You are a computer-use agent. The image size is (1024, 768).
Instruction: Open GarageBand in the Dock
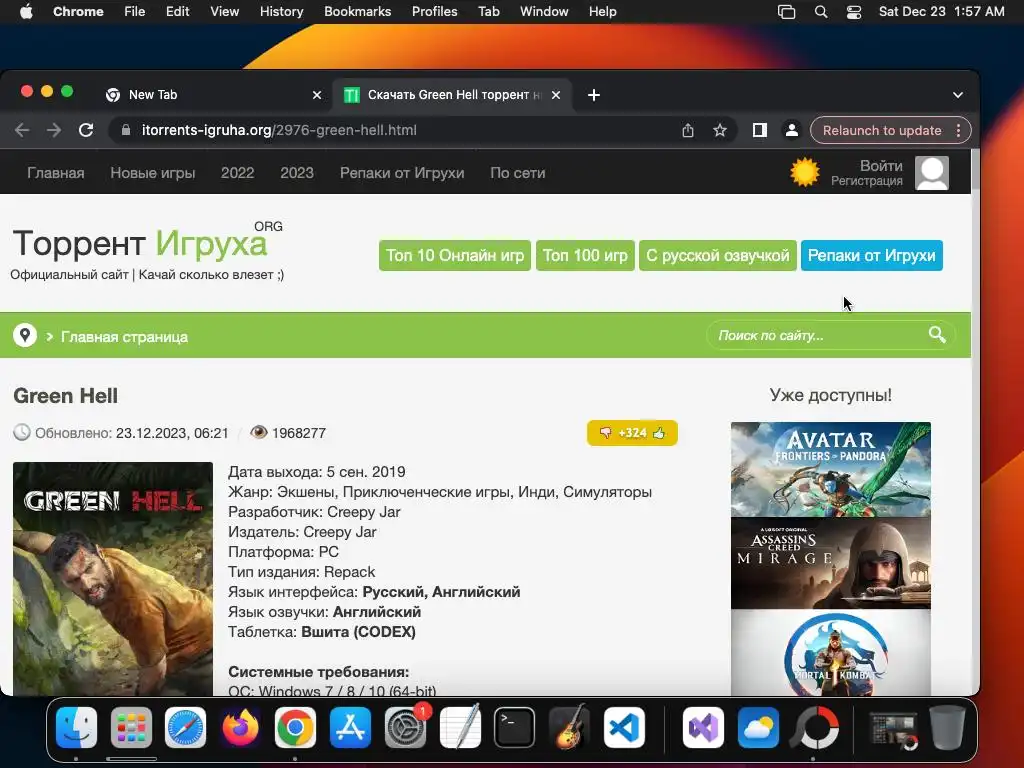point(569,728)
